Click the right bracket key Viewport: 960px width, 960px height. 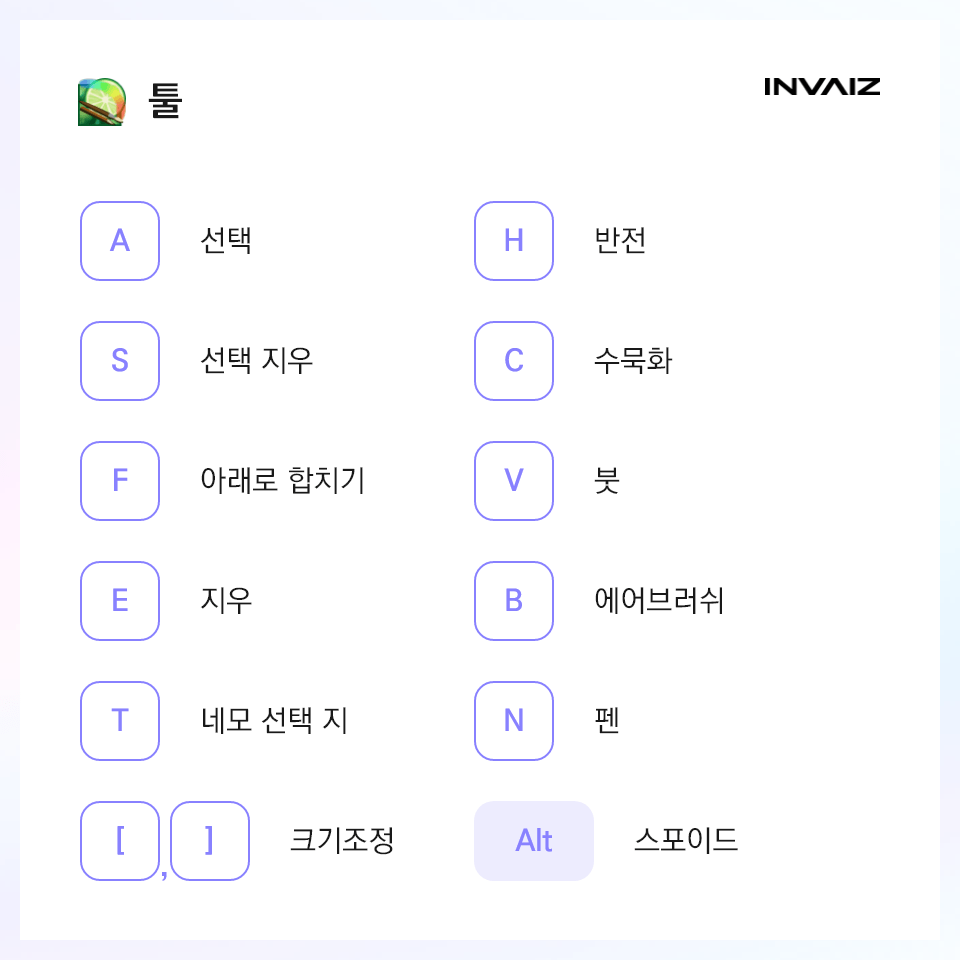coord(210,841)
